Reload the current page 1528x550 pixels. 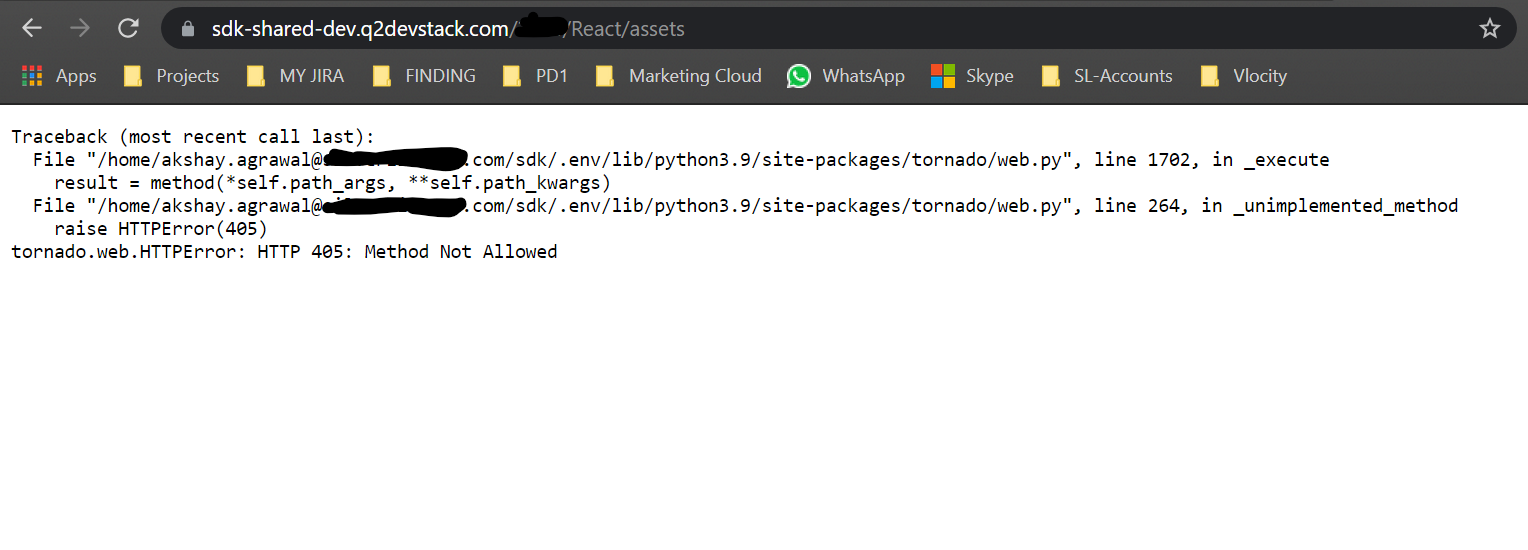[128, 29]
